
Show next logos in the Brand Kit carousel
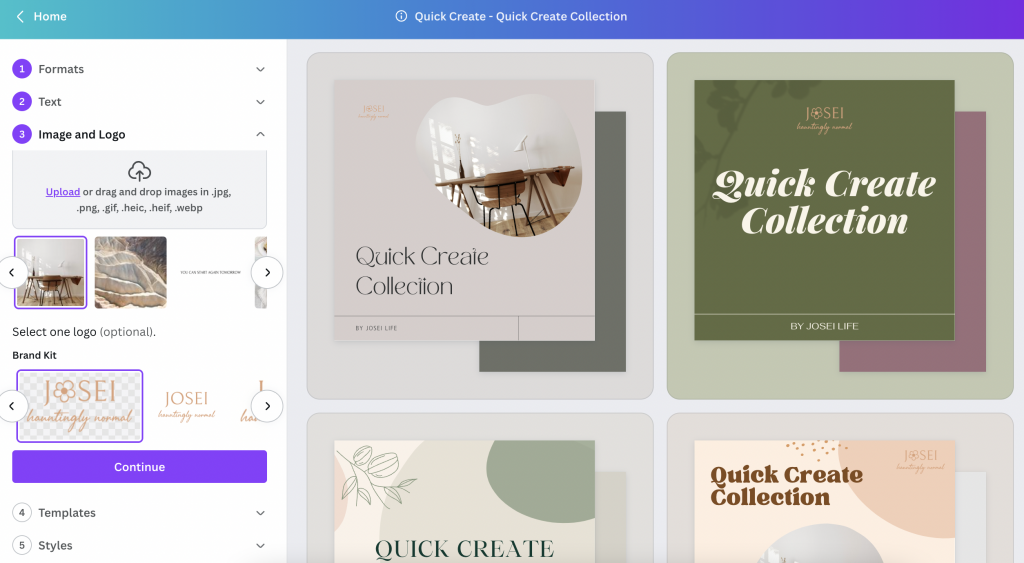(267, 406)
